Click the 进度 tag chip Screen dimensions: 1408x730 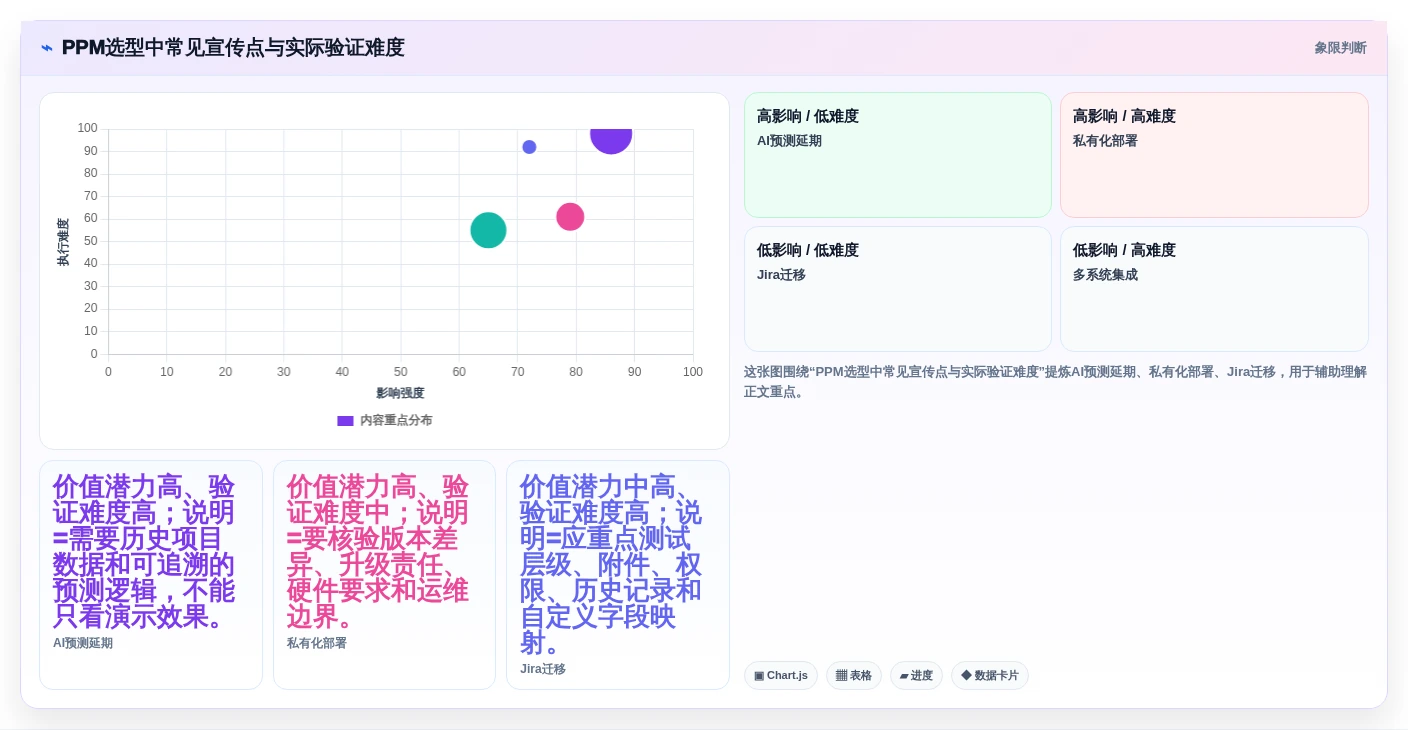tap(916, 676)
